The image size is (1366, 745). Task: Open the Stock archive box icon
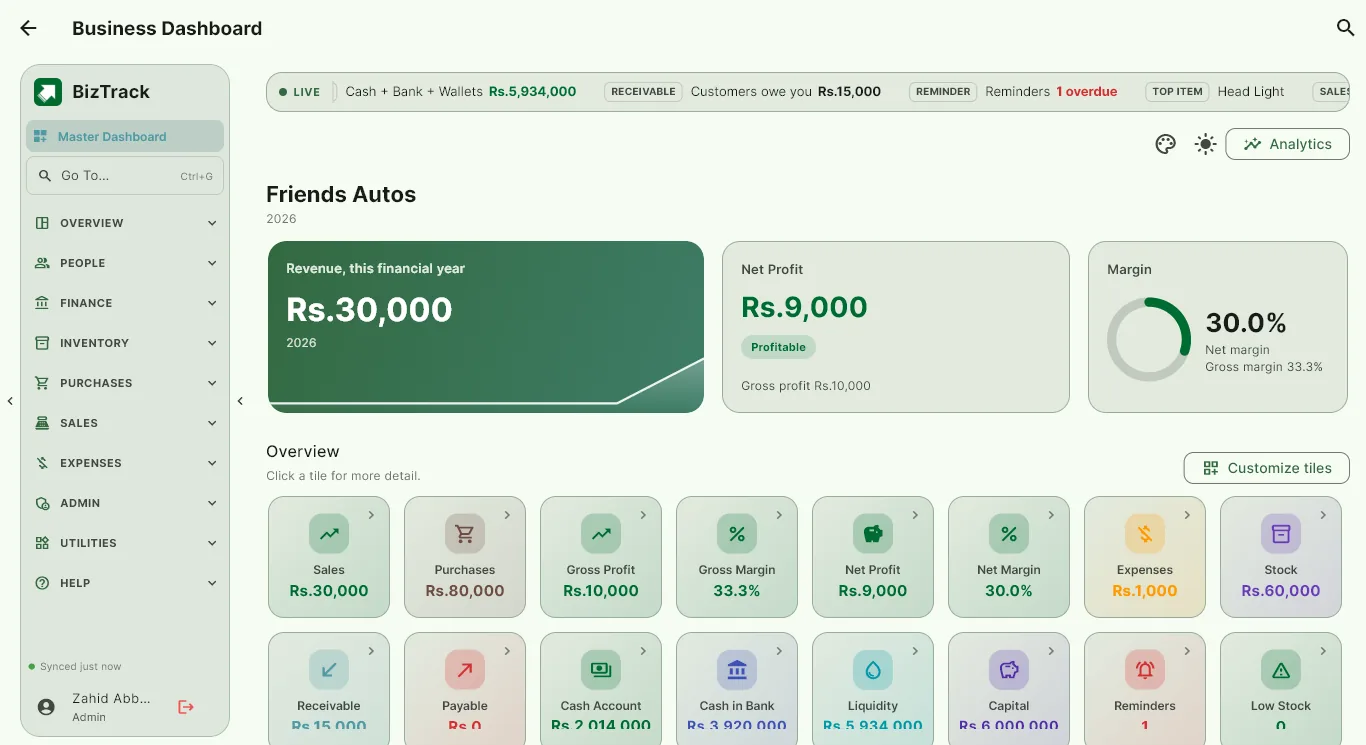point(1281,534)
